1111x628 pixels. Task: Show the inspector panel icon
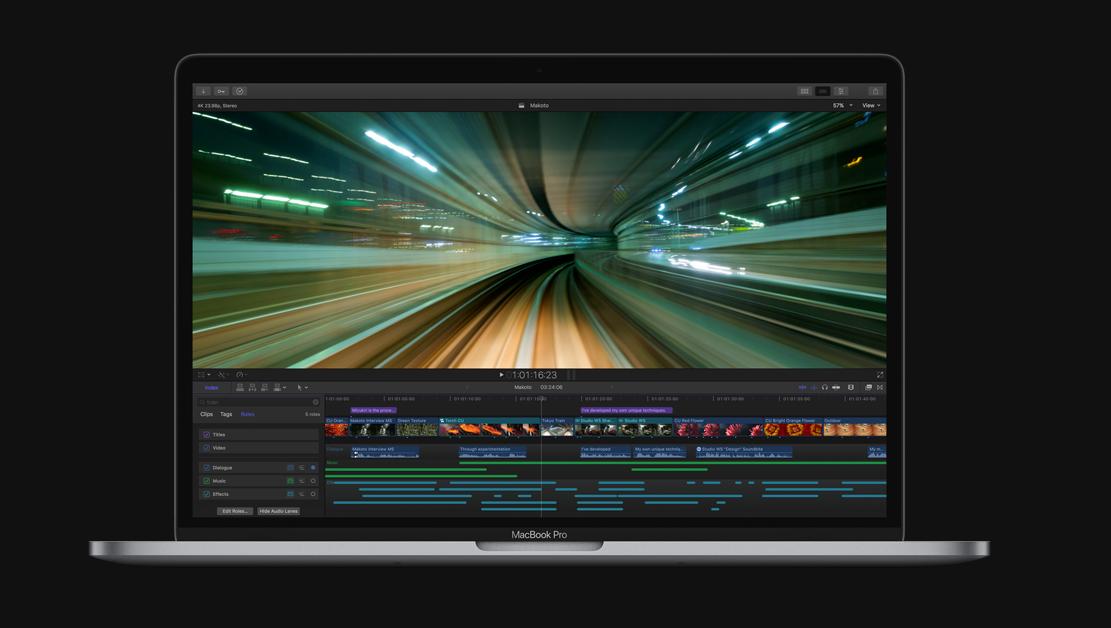841,91
